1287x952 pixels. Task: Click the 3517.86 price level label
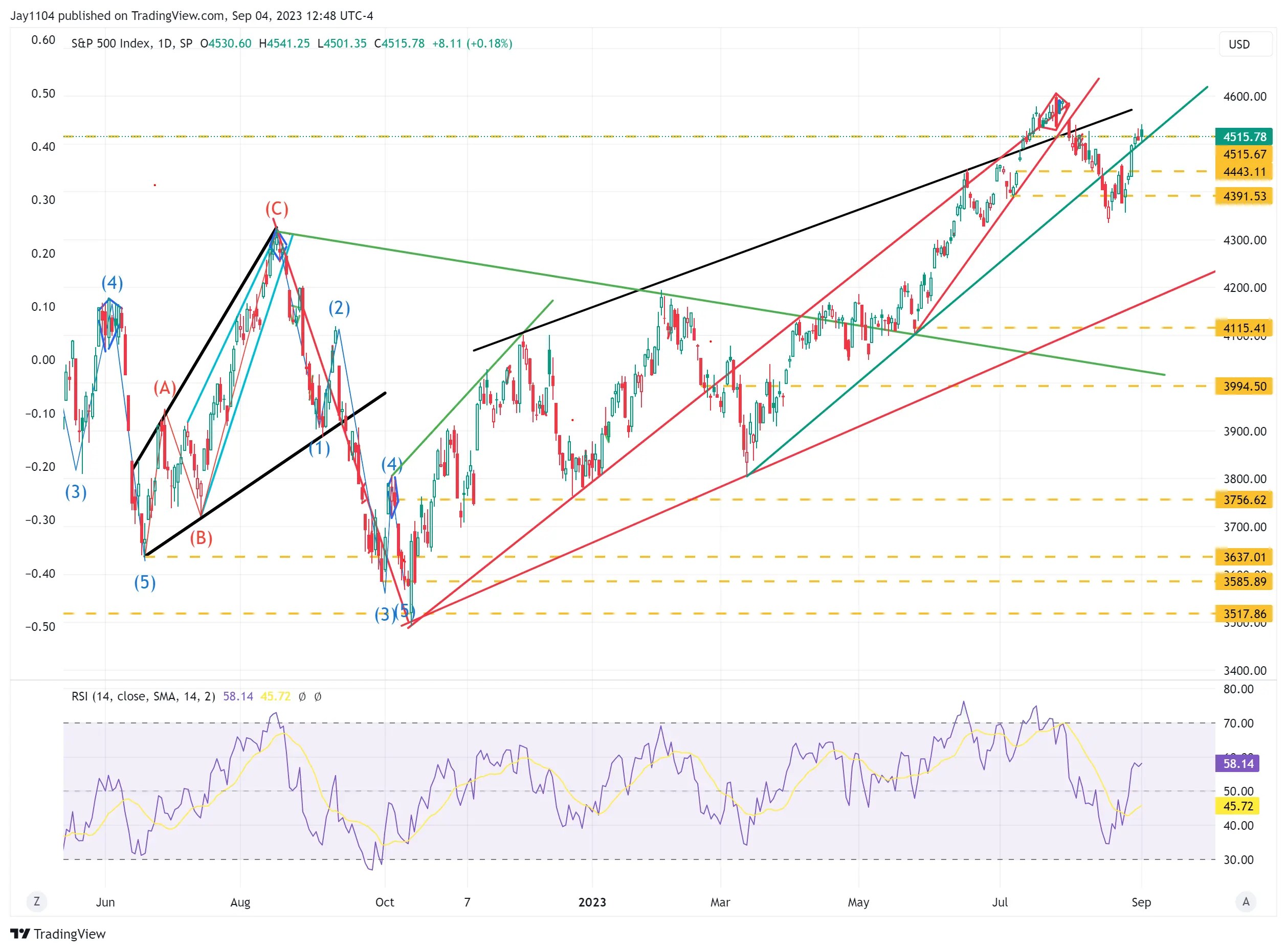(x=1243, y=614)
